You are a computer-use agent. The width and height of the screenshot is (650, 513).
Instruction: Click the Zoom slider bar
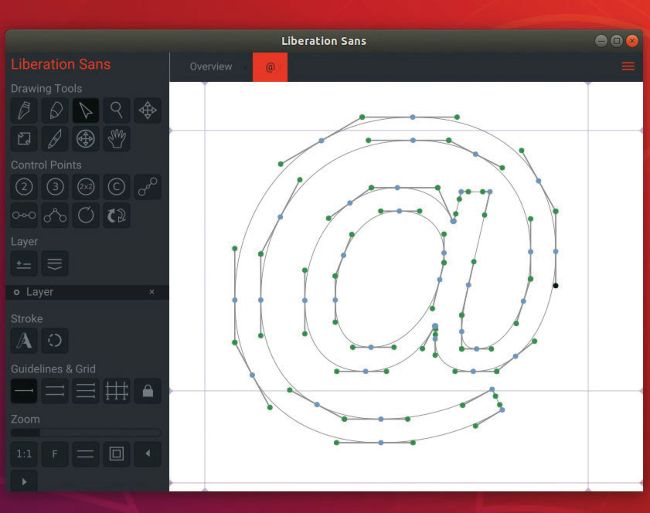pos(85,433)
